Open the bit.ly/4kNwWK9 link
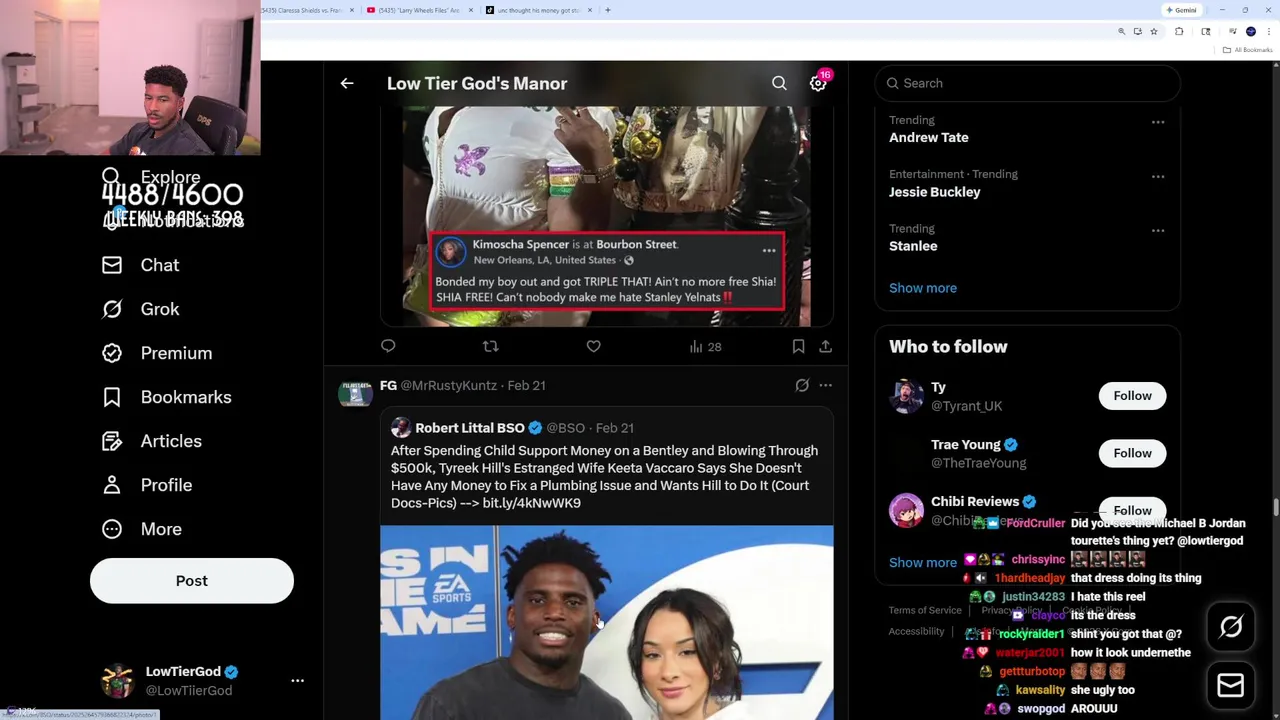 [531, 503]
